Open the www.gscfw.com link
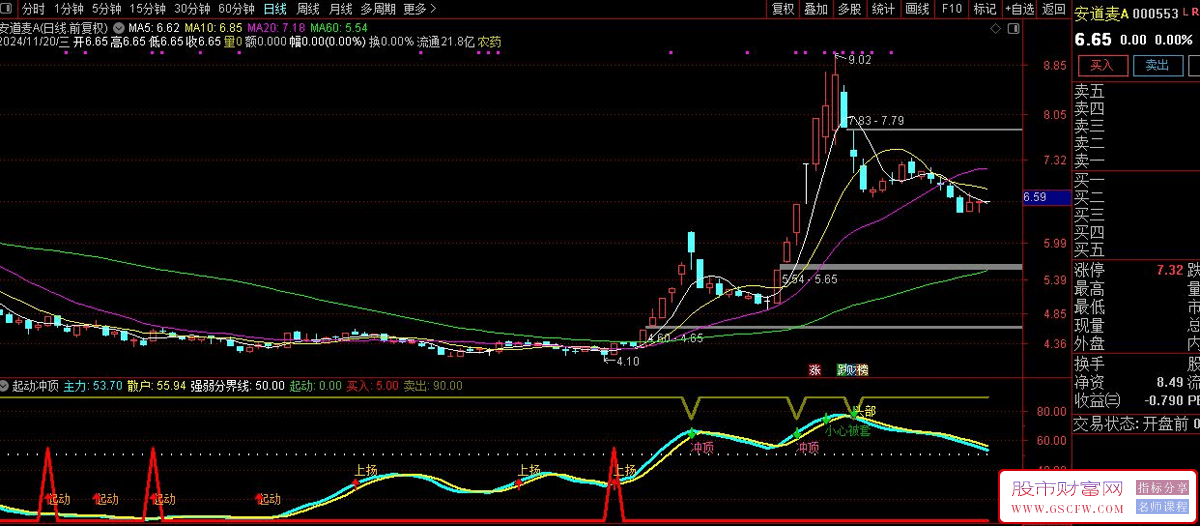The image size is (1200, 526). pos(1065,510)
